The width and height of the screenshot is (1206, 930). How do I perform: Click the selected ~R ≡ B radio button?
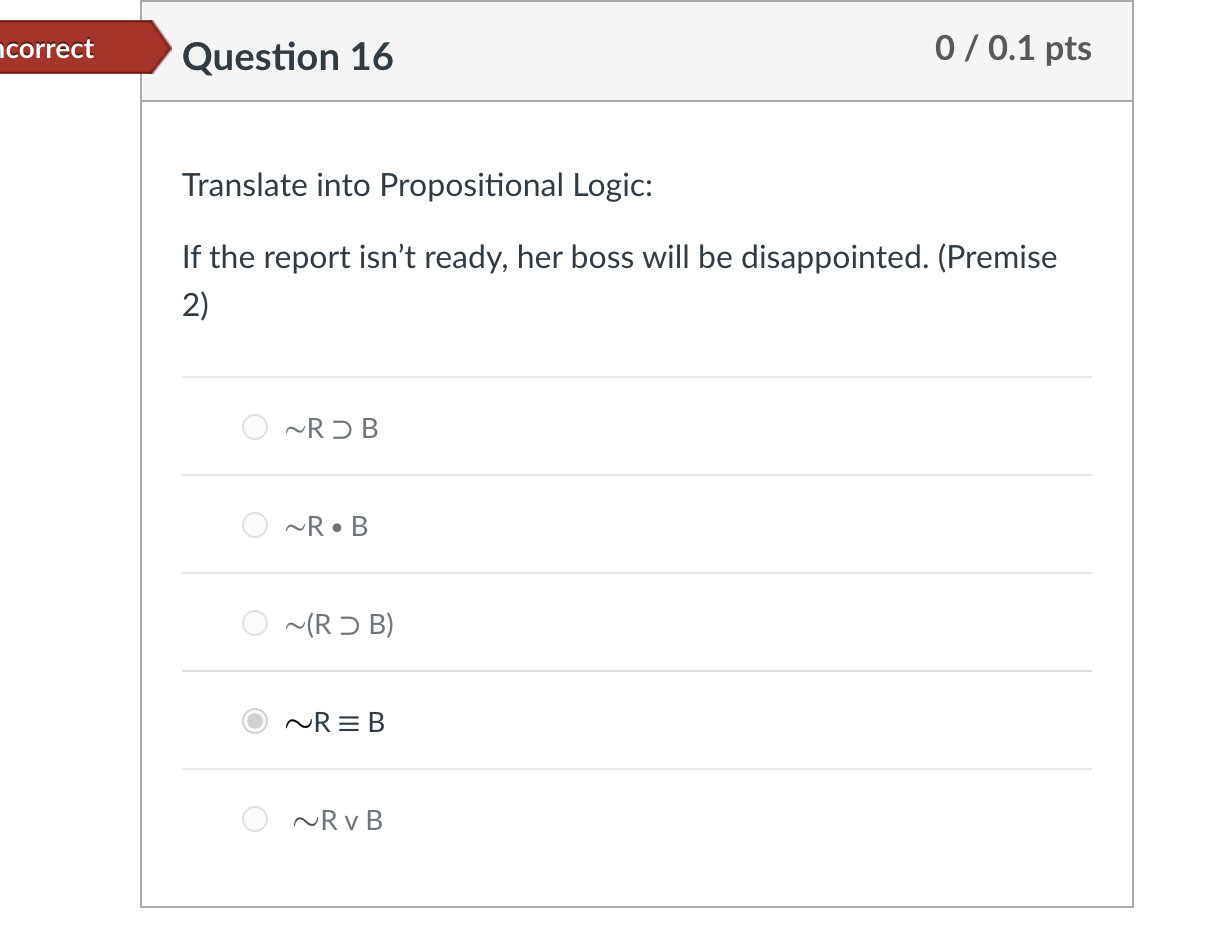coord(255,721)
